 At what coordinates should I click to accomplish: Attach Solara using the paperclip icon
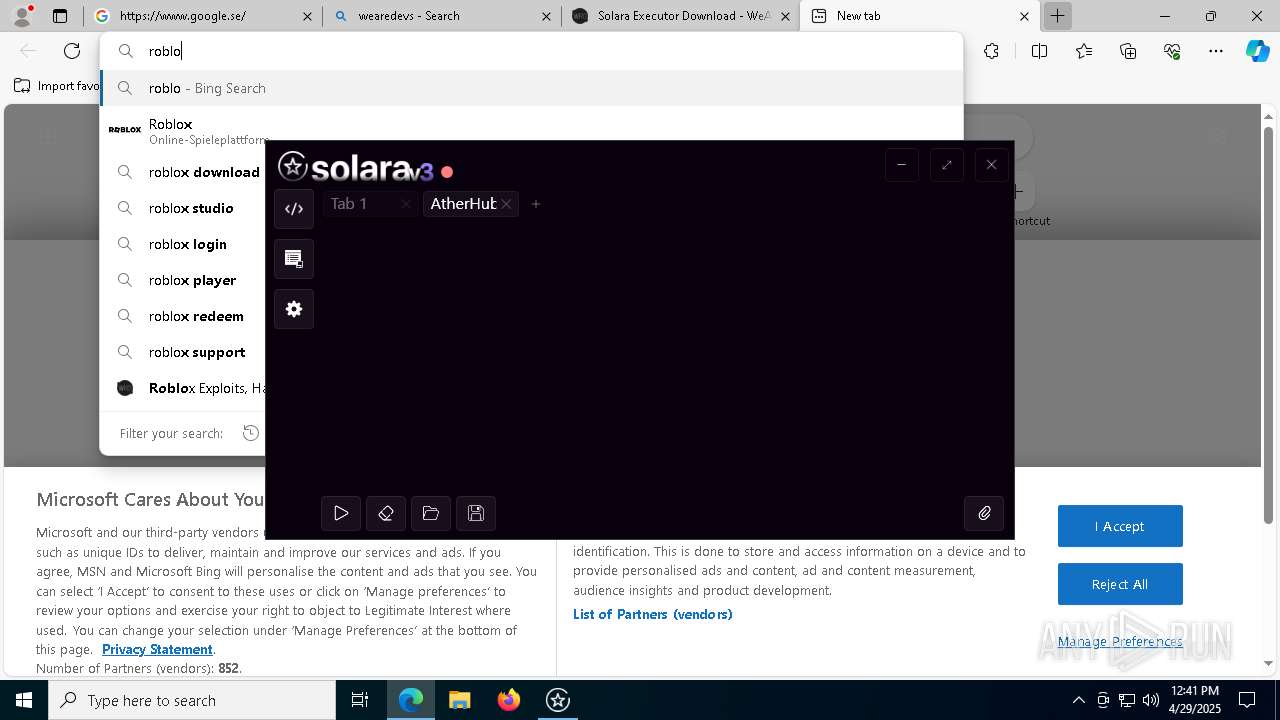pos(984,513)
